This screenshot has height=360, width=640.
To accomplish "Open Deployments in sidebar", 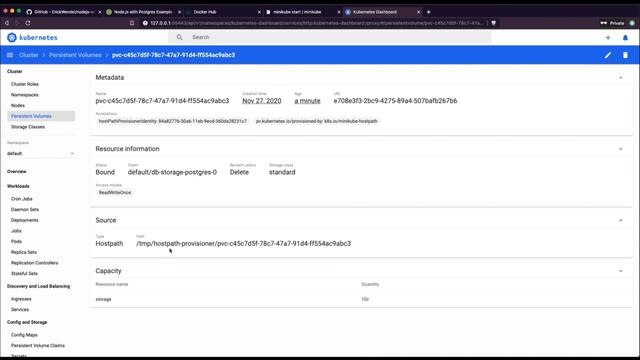I will pyautogui.click(x=24, y=220).
